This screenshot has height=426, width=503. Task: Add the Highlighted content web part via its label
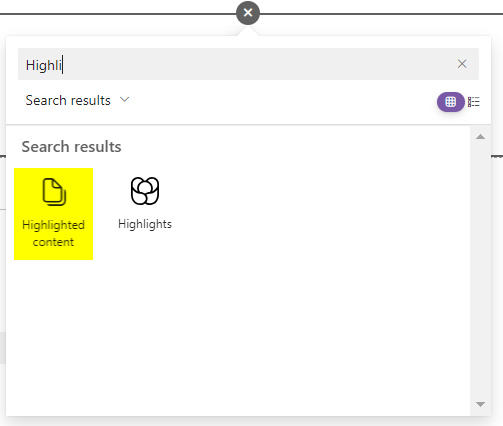(x=53, y=233)
